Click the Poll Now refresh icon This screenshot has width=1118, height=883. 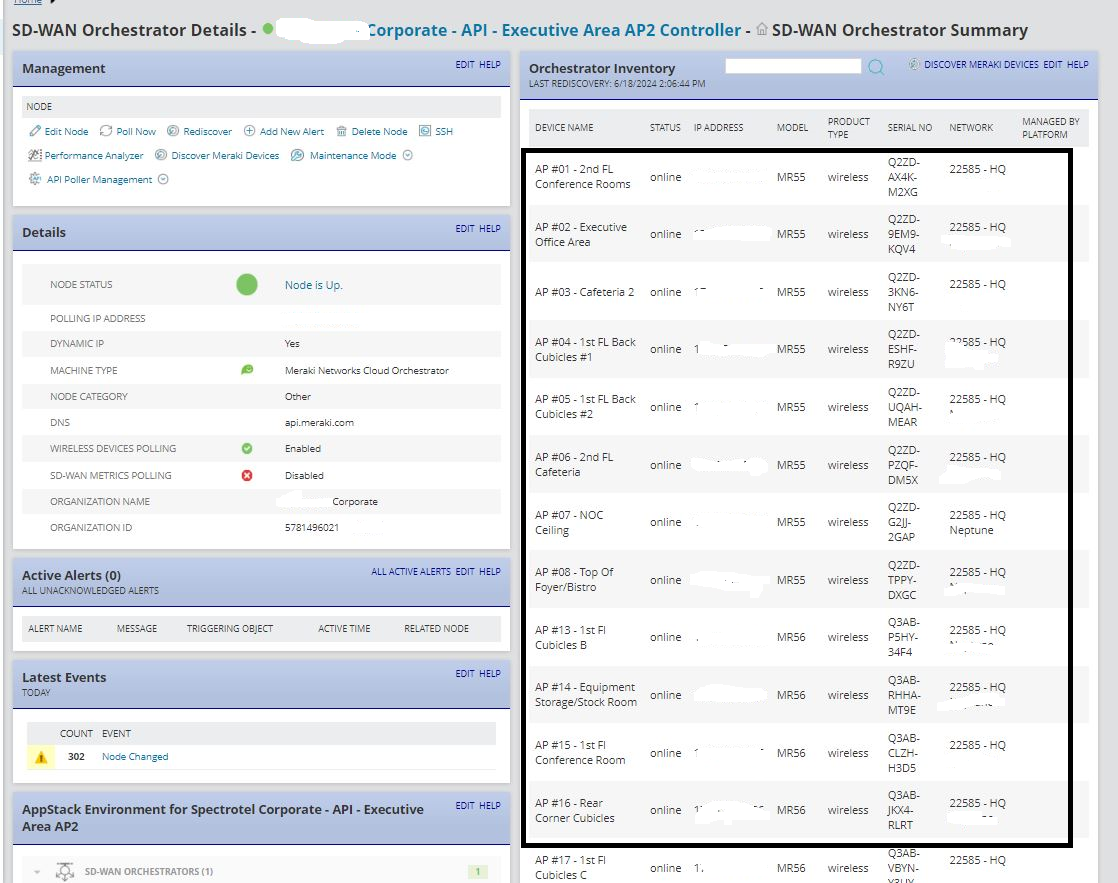point(106,131)
